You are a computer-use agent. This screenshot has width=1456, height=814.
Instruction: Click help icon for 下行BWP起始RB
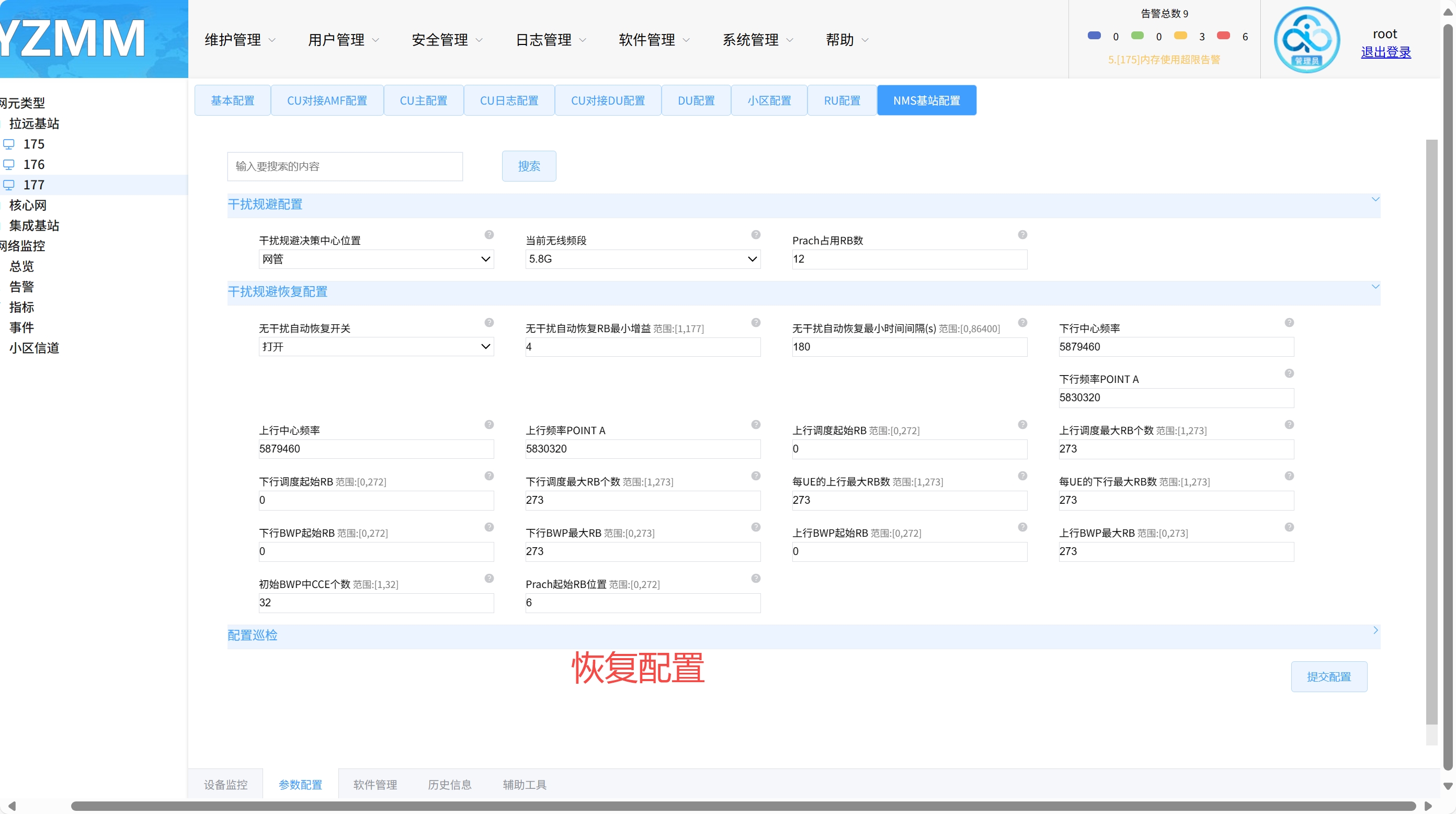[489, 527]
